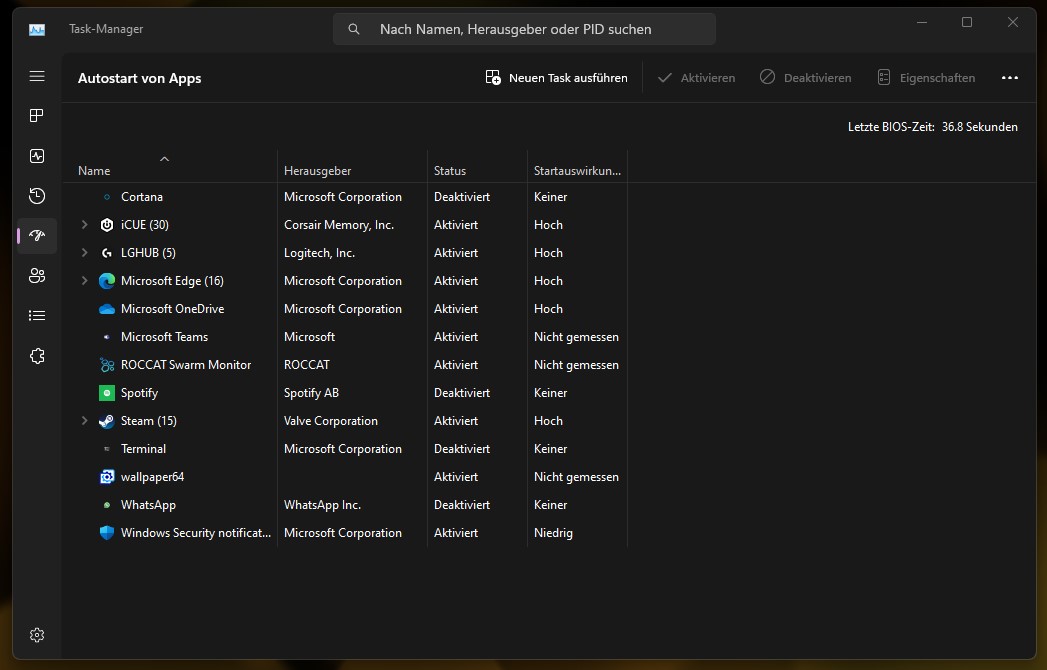Sort by the Name column header
This screenshot has width=1047, height=670.
[x=94, y=171]
